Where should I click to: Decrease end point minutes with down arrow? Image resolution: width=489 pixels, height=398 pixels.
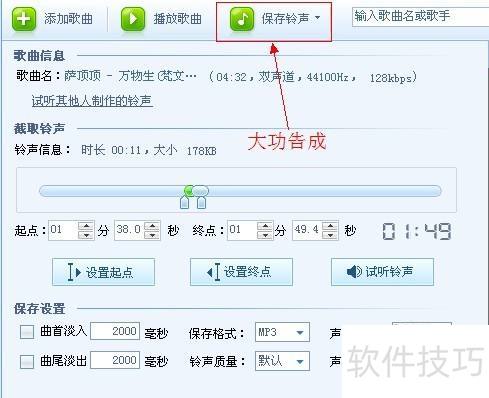[x=265, y=235]
